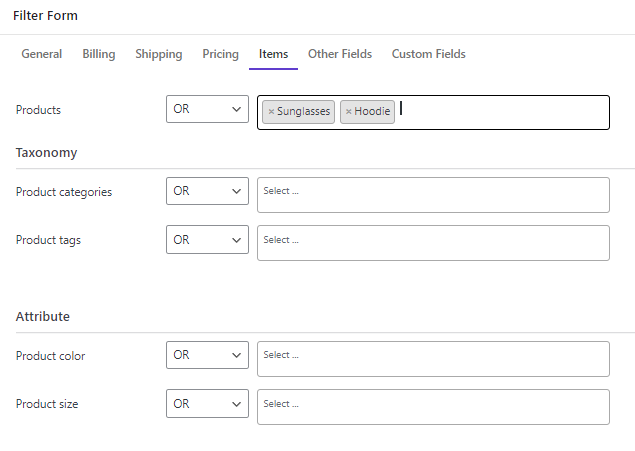Open the General tab

(x=42, y=54)
